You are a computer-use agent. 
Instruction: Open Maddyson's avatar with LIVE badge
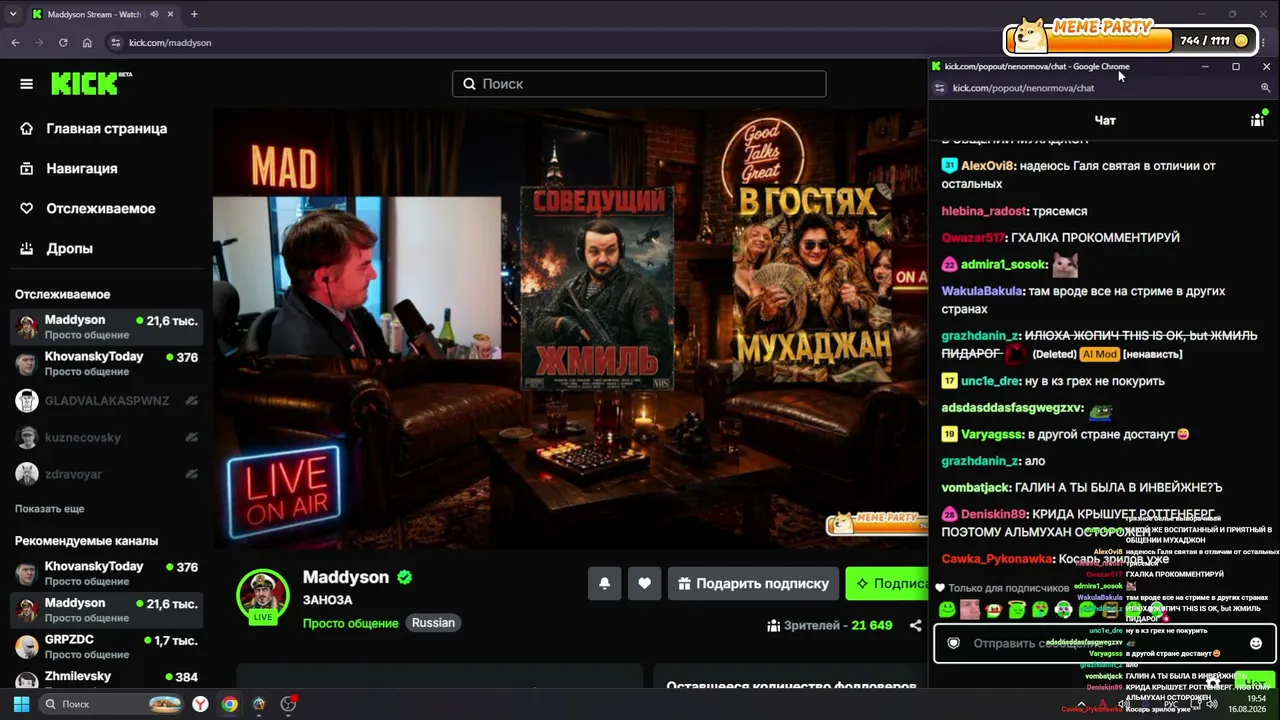(263, 597)
